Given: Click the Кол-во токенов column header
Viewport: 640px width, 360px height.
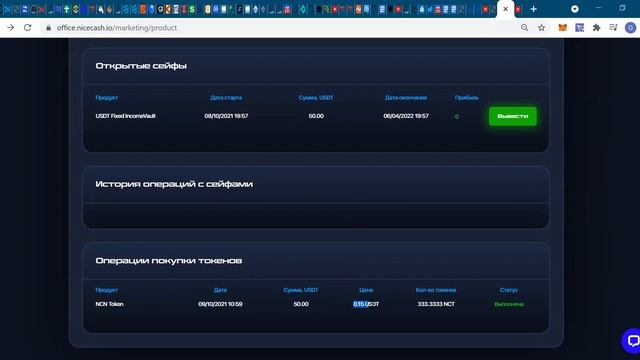Looking at the screenshot, I should 436,290.
